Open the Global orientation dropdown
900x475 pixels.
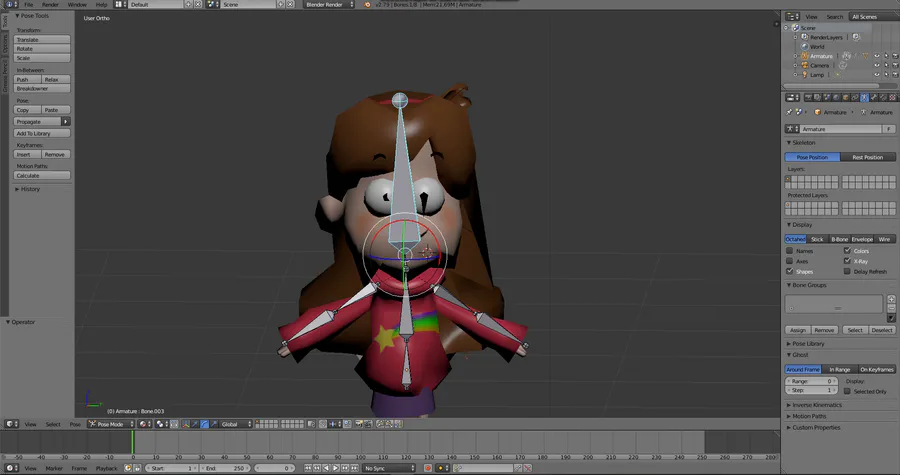pos(235,424)
